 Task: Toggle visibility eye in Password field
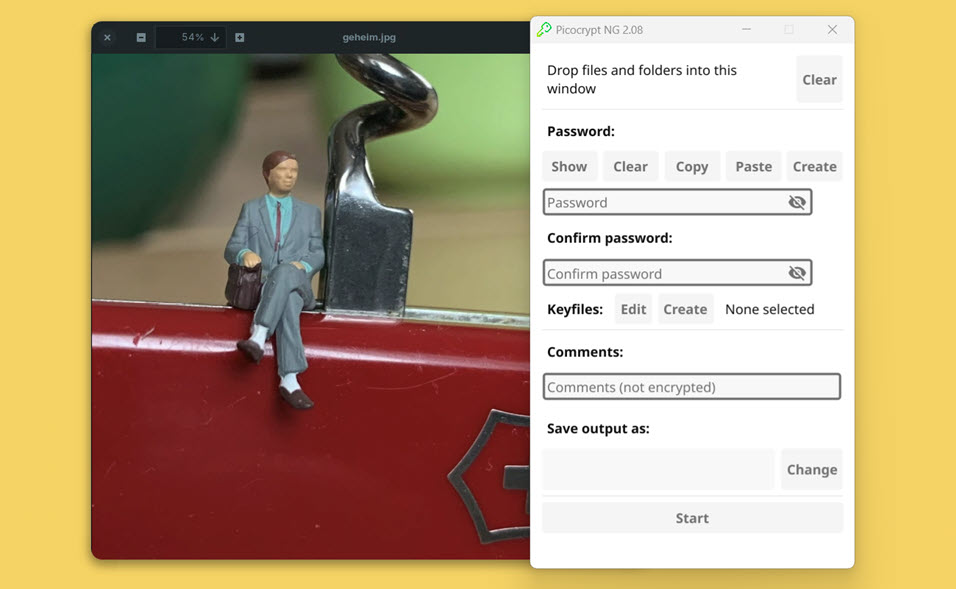[x=796, y=202]
